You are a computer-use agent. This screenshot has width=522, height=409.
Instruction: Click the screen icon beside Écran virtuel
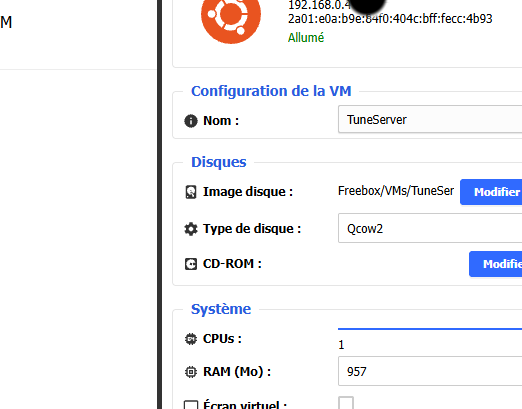pyautogui.click(x=191, y=405)
